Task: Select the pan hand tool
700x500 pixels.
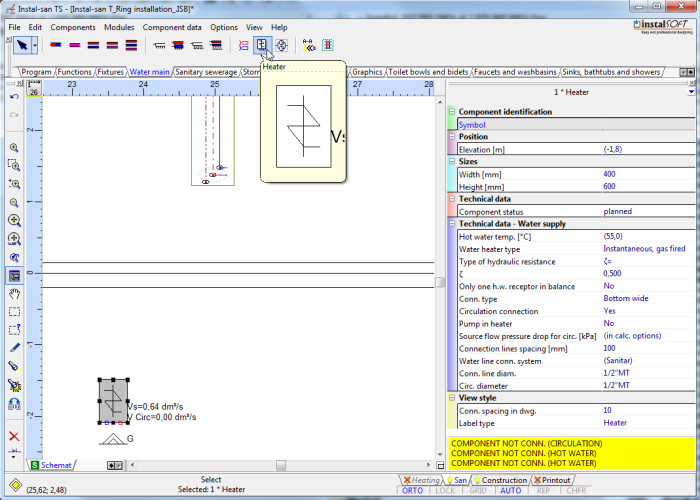Action: 14,294
